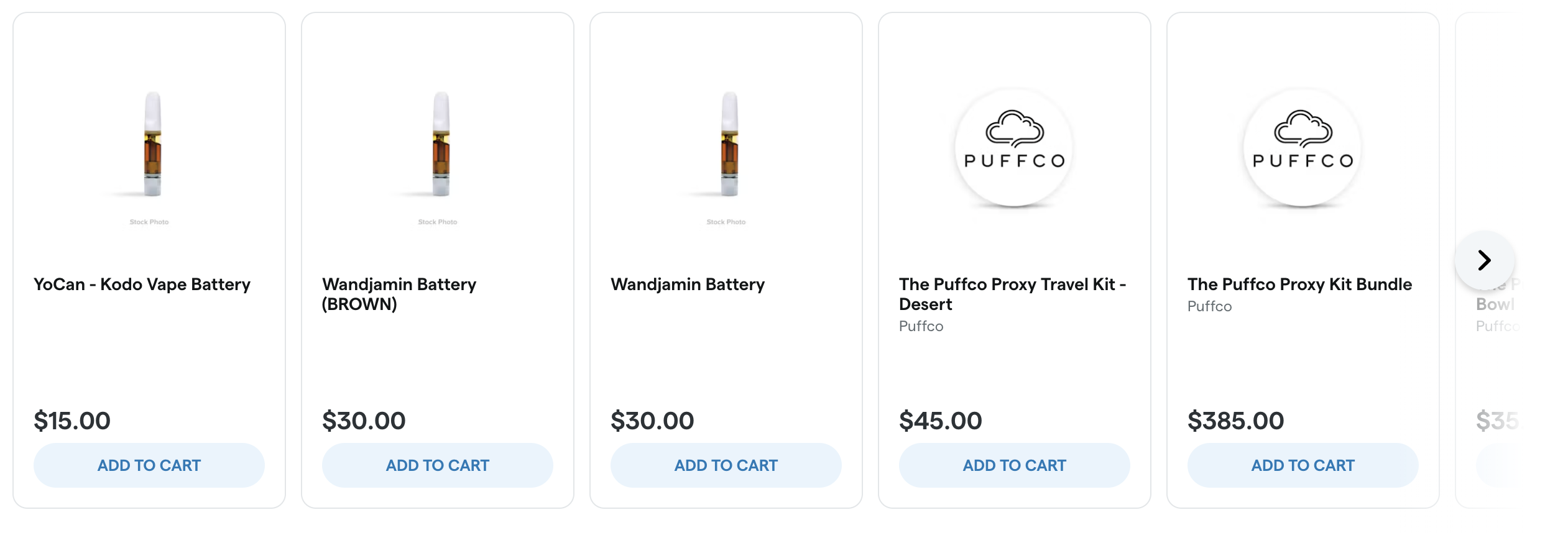
Task: Add Wandjamin Battery (BROWN) to cart
Action: click(x=438, y=465)
